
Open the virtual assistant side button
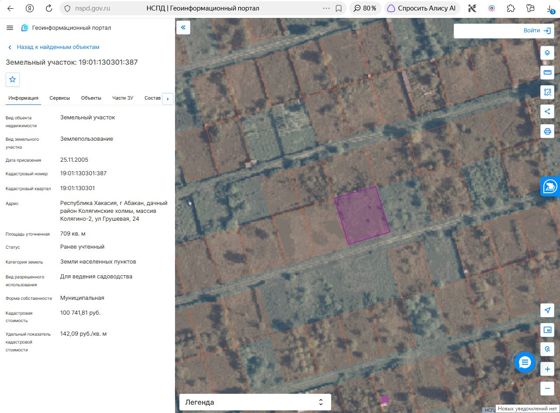[x=550, y=186]
